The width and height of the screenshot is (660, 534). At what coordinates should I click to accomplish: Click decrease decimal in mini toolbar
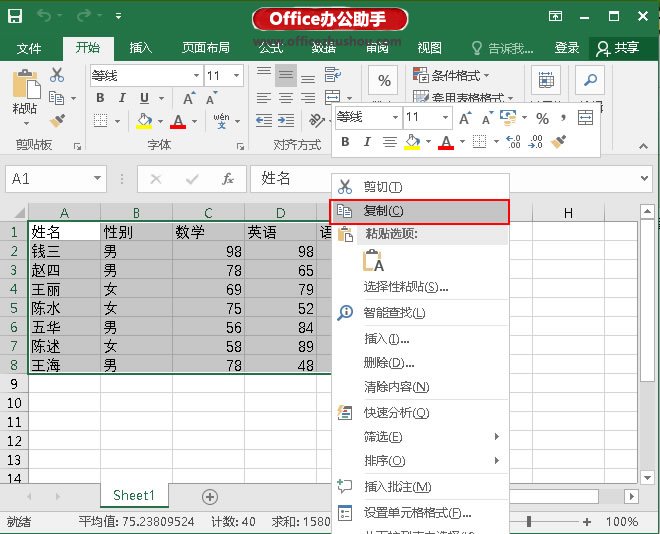coord(535,142)
